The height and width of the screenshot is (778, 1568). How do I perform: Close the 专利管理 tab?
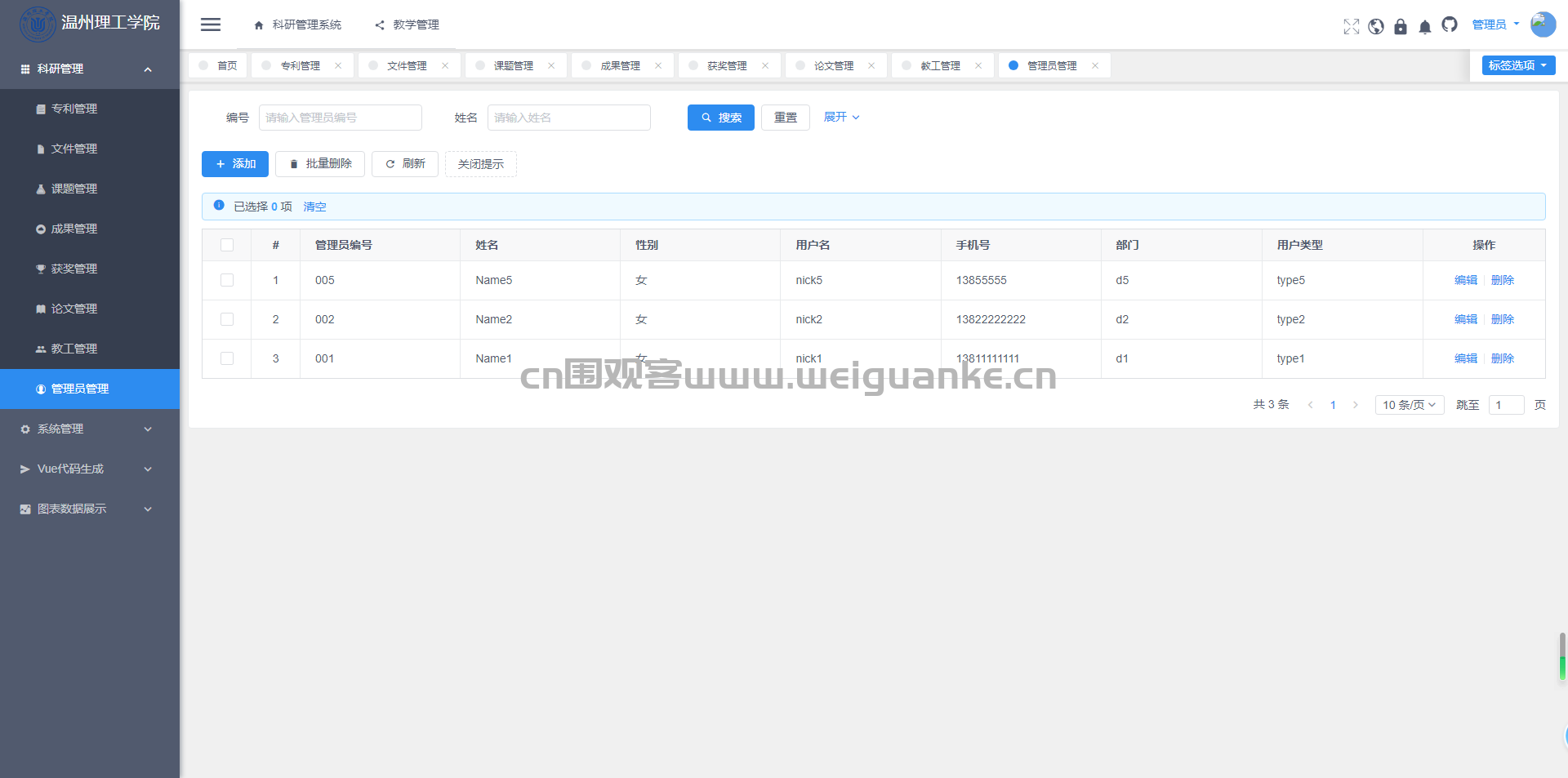coord(338,65)
